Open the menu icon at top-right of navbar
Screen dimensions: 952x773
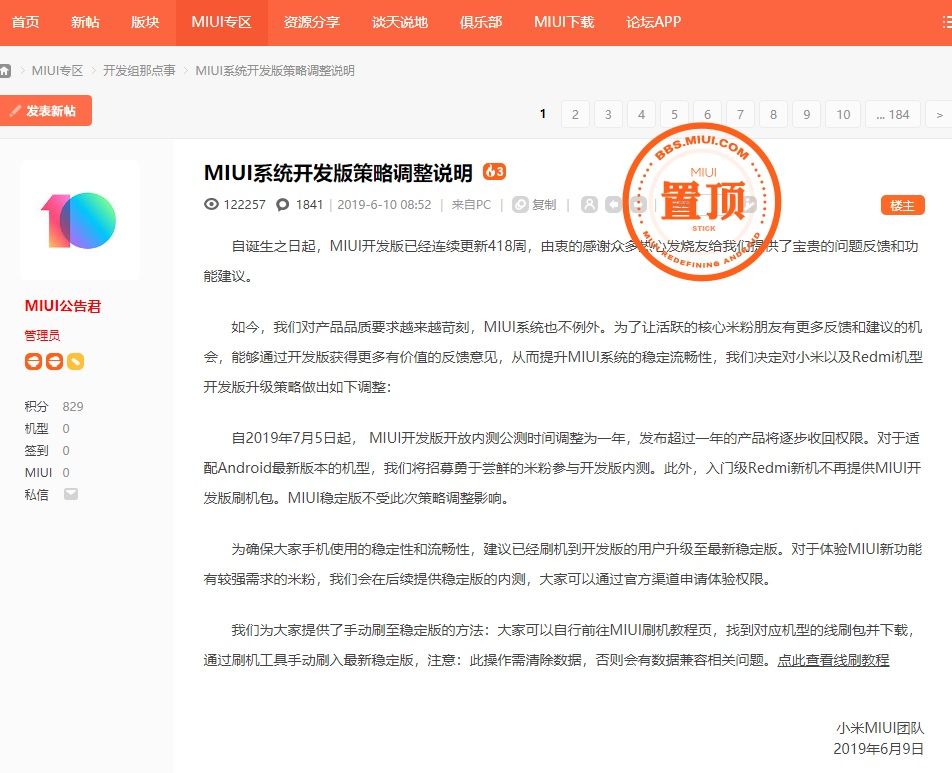(x=947, y=22)
